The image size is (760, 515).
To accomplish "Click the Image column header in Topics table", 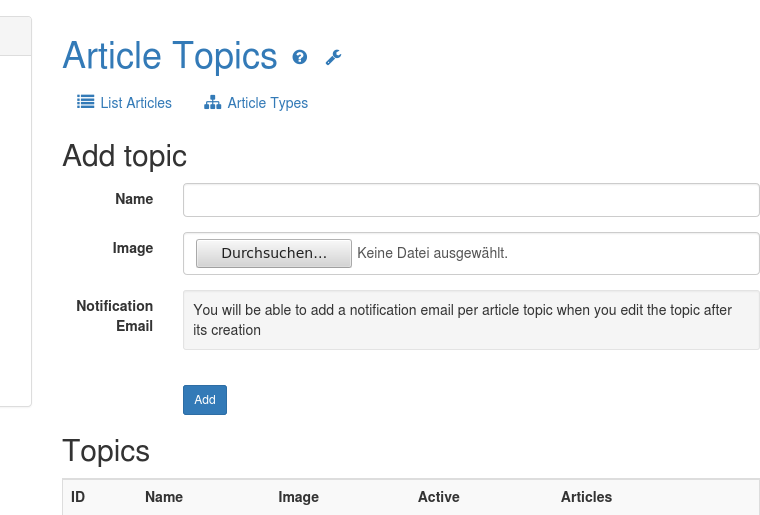I will tap(299, 497).
